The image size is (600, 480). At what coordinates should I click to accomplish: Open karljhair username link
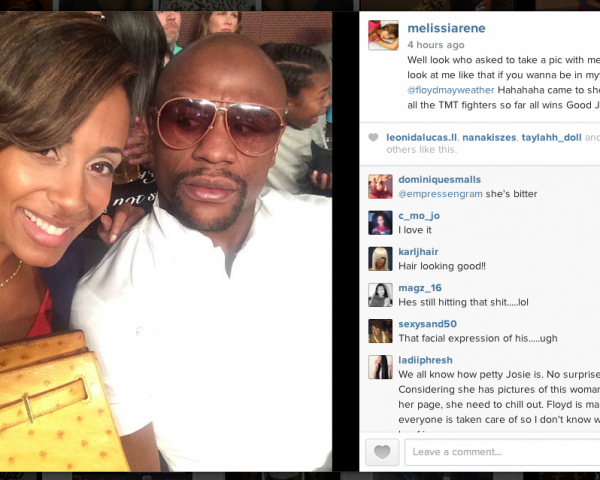(x=418, y=251)
